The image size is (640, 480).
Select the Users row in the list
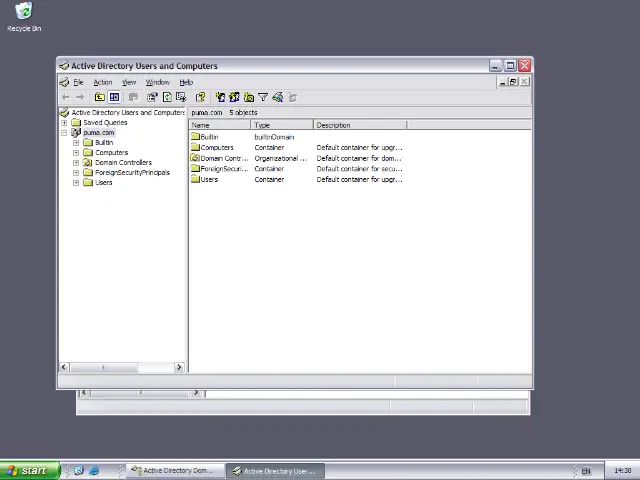coord(204,179)
